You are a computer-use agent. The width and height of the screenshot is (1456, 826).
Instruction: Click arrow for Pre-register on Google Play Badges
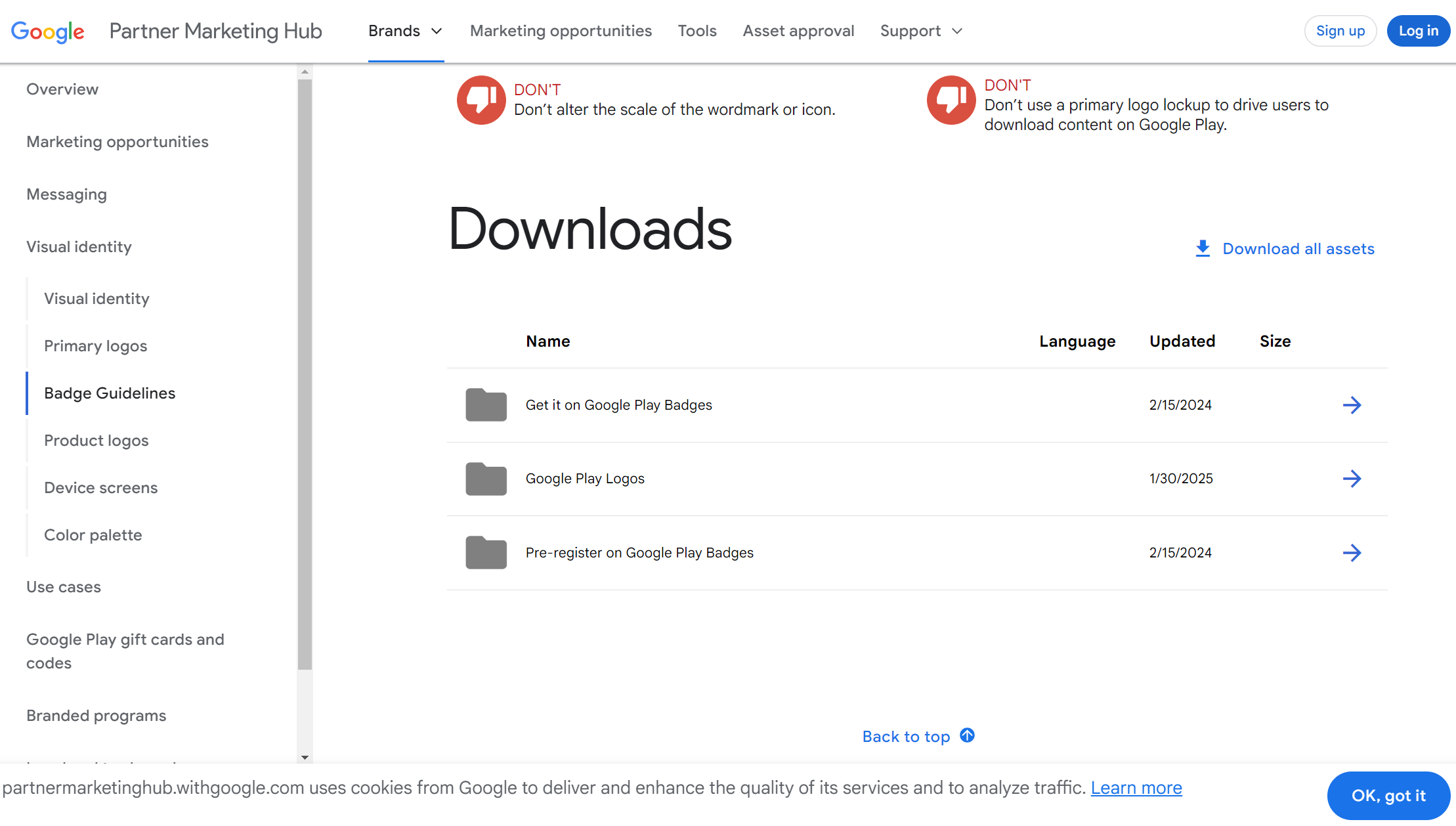click(1352, 553)
